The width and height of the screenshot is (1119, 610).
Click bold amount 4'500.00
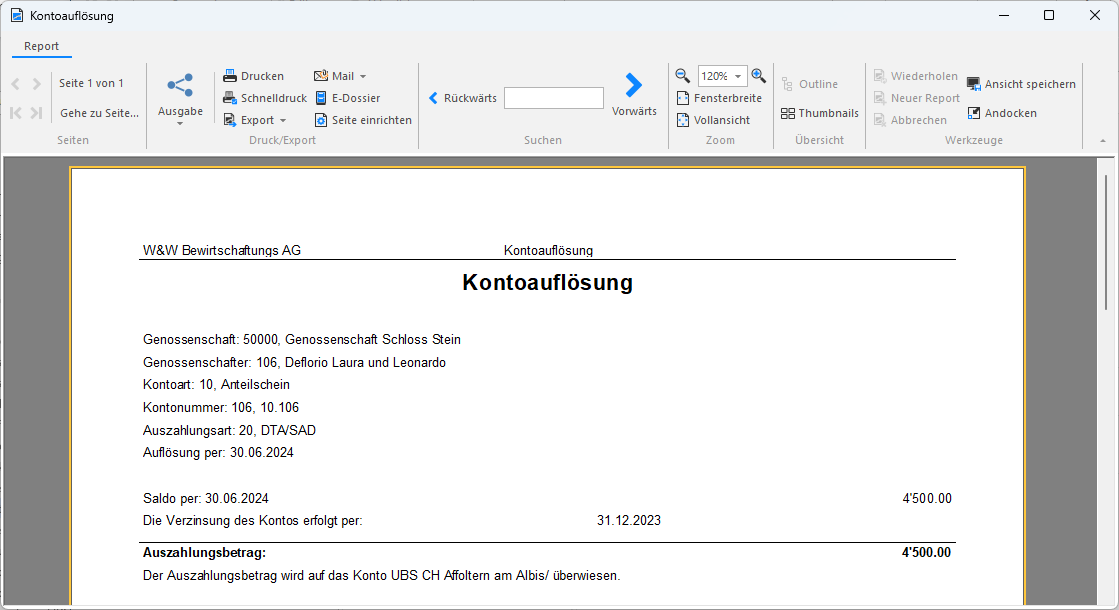point(926,552)
